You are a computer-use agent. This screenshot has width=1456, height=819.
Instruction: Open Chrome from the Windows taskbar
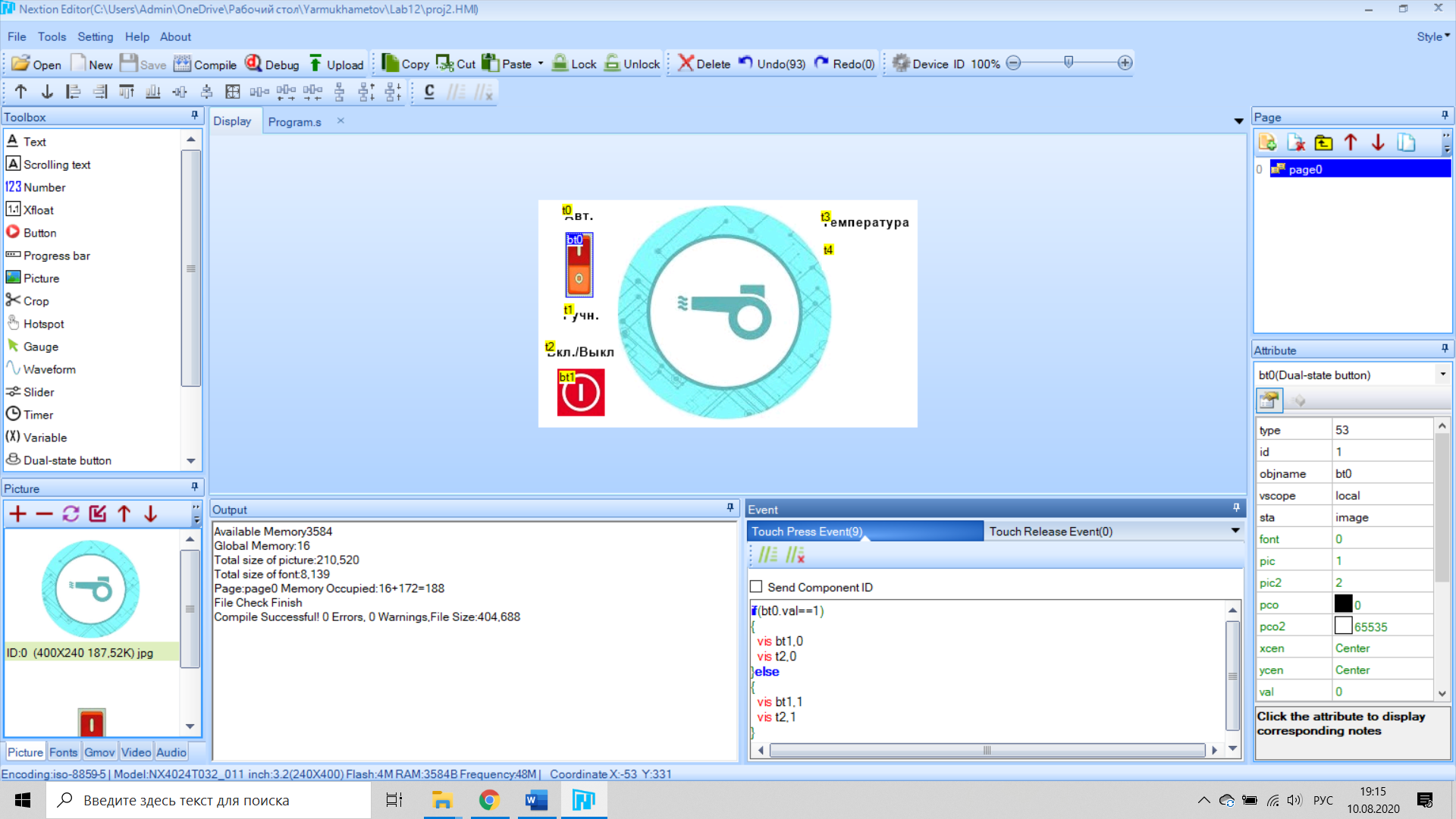[x=489, y=800]
